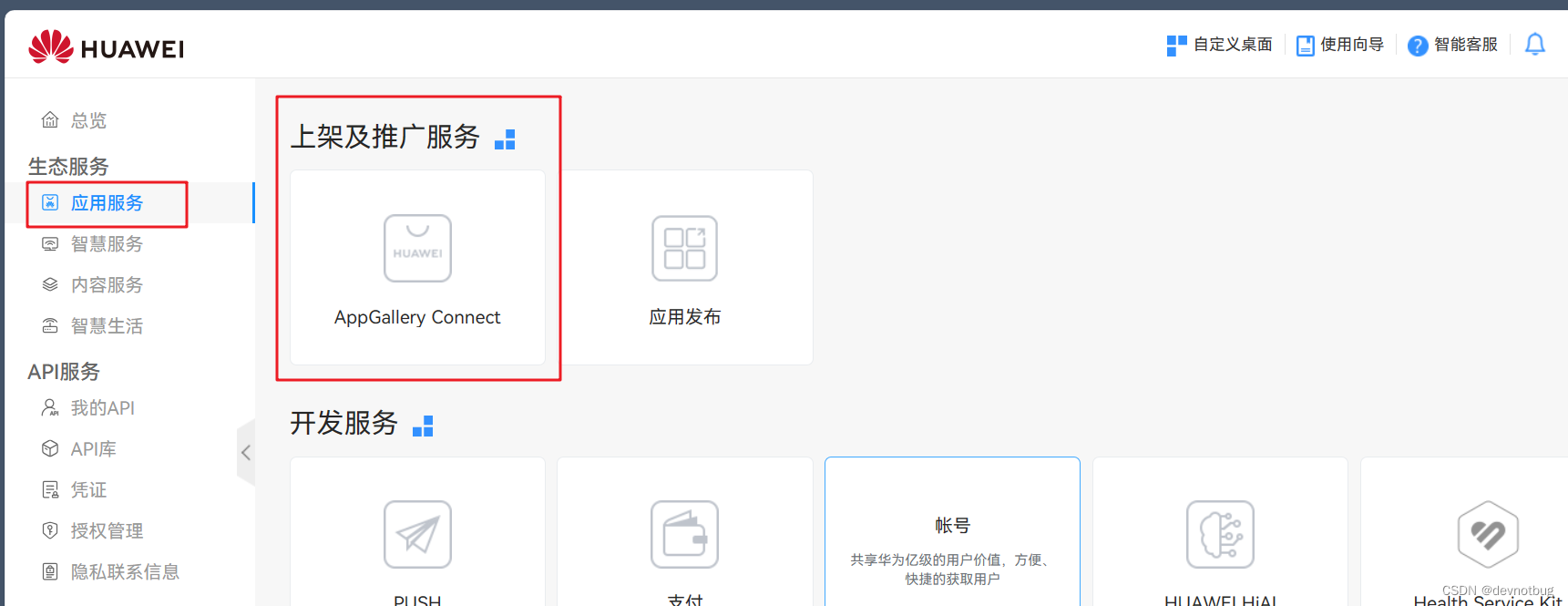1568x606 pixels.
Task: Click the 授权管理 shield icon
Action: point(50,531)
